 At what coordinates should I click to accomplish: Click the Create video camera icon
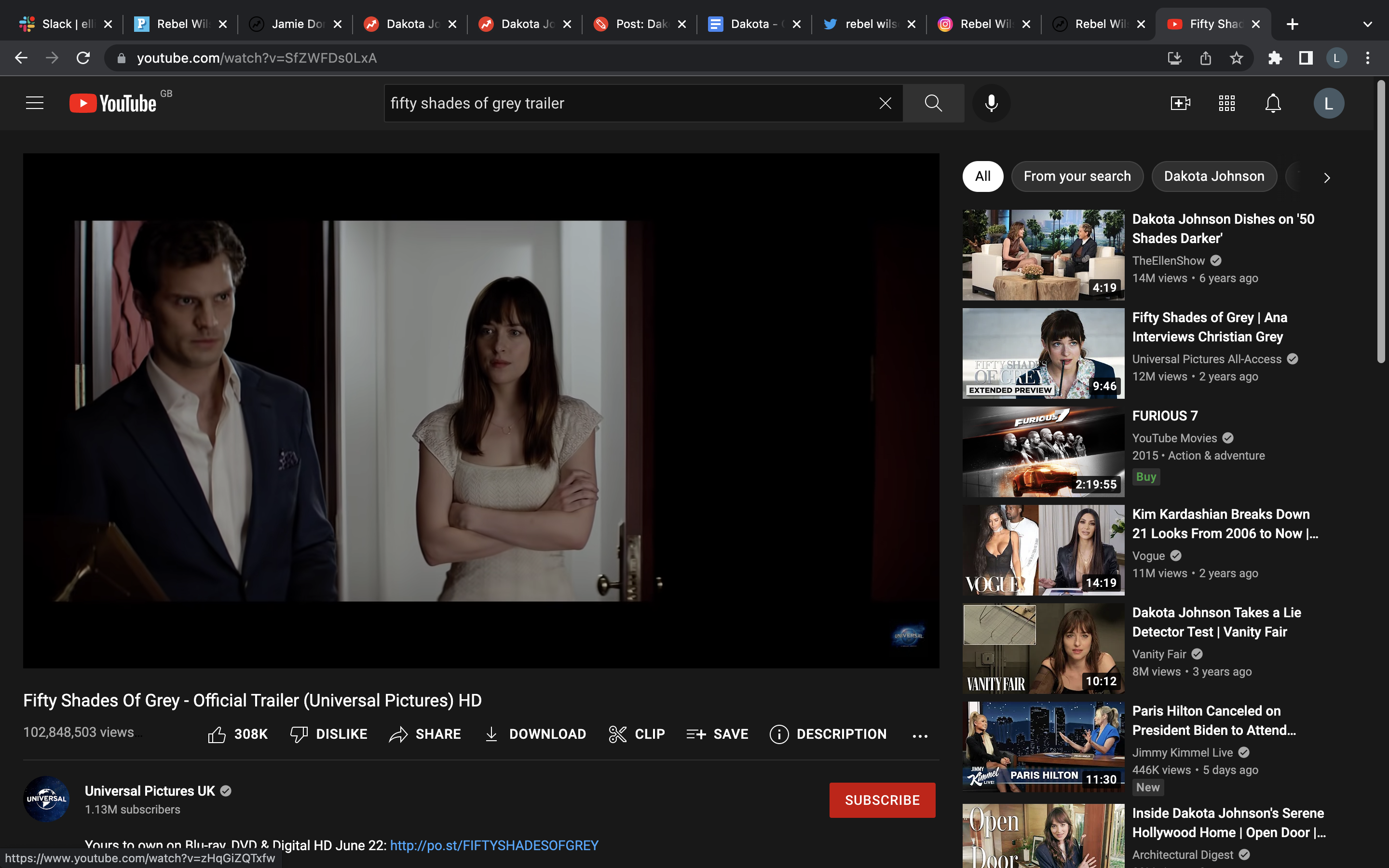pyautogui.click(x=1180, y=103)
